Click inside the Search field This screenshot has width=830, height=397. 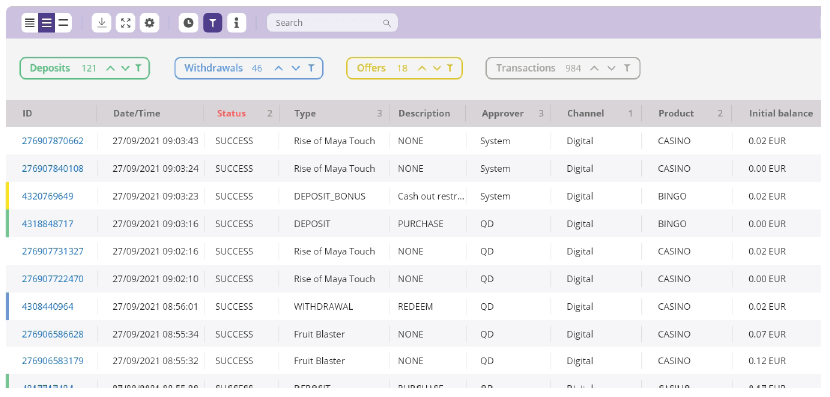332,23
